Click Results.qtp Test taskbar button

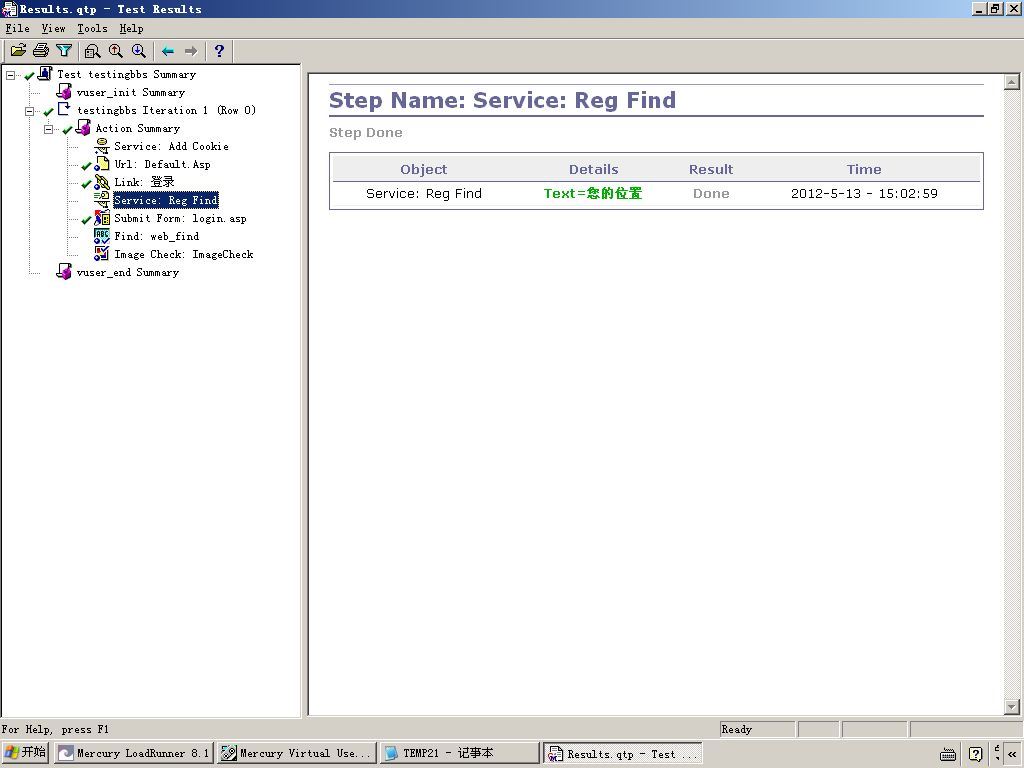(623, 753)
